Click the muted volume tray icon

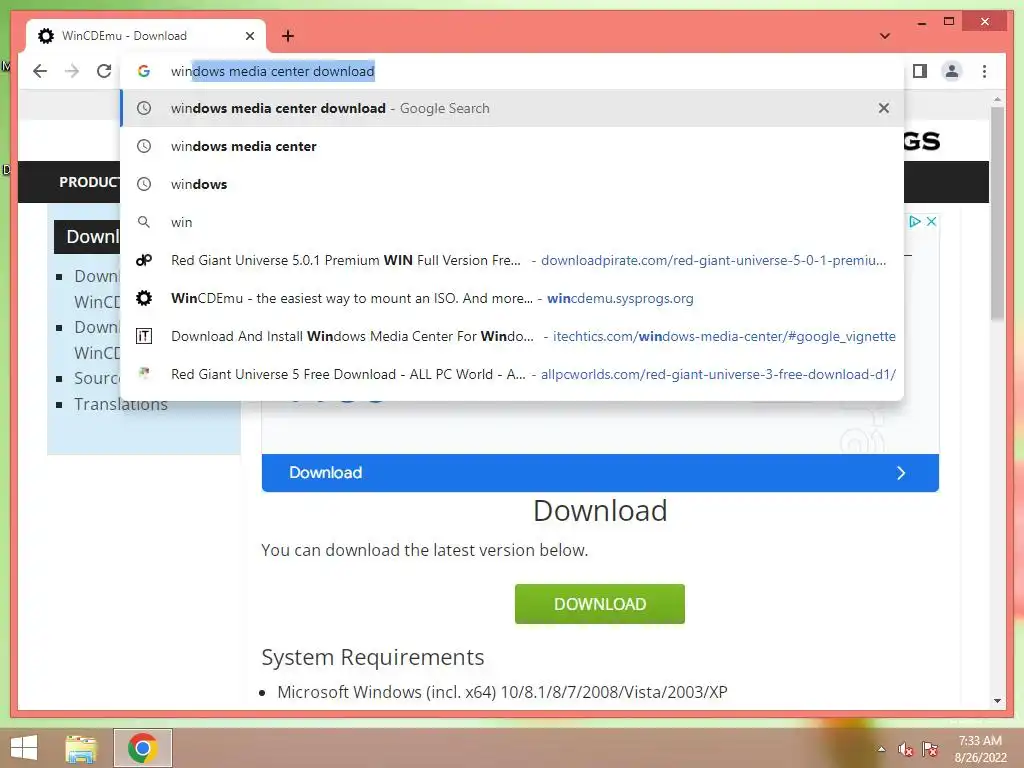tap(905, 749)
